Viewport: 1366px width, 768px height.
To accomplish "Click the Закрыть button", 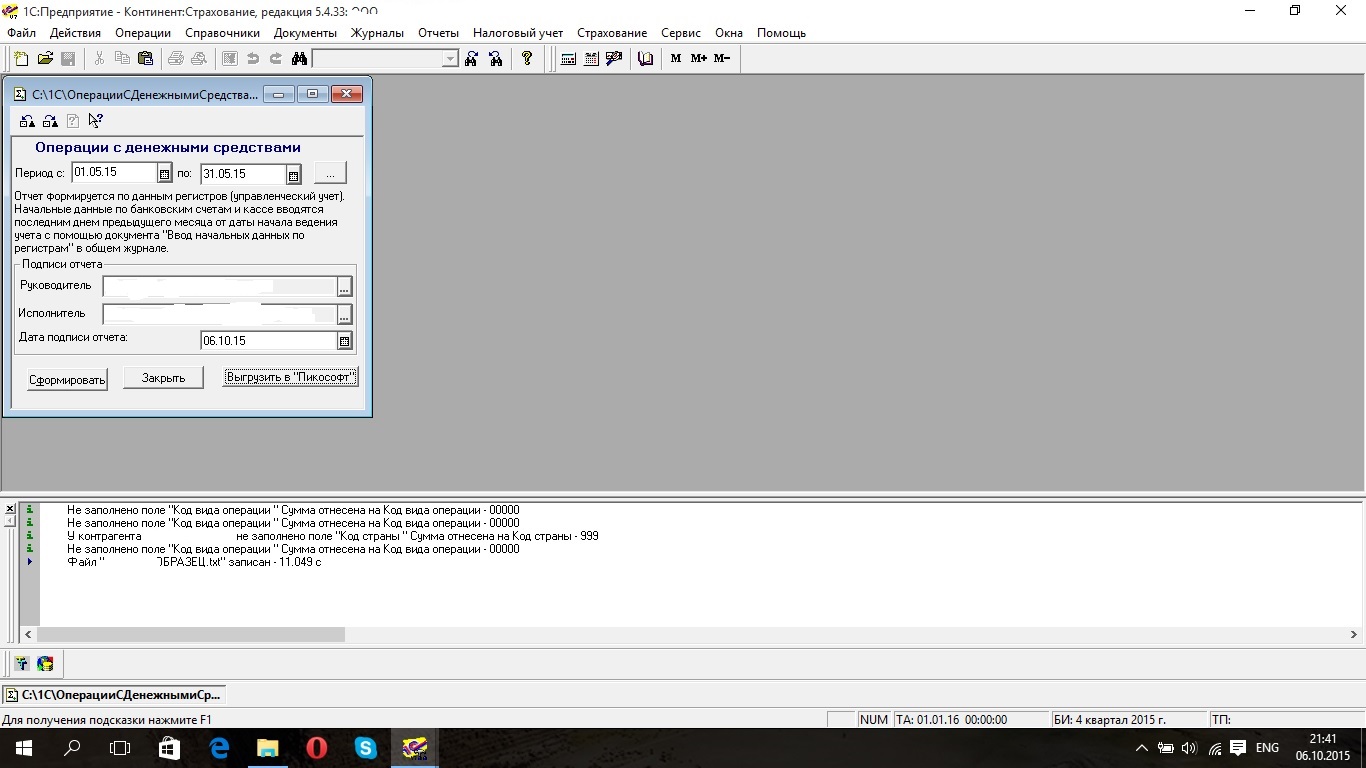I will 163,378.
